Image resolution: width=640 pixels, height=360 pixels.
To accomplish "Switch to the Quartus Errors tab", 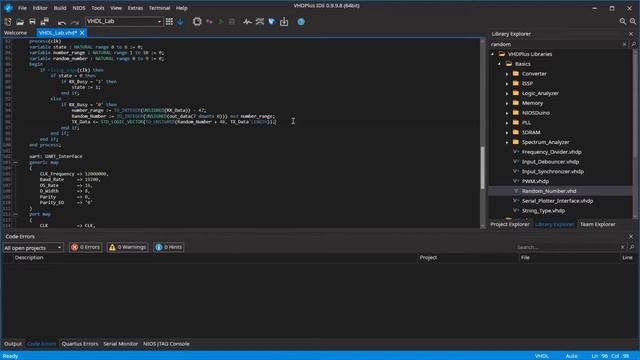I will click(x=80, y=344).
